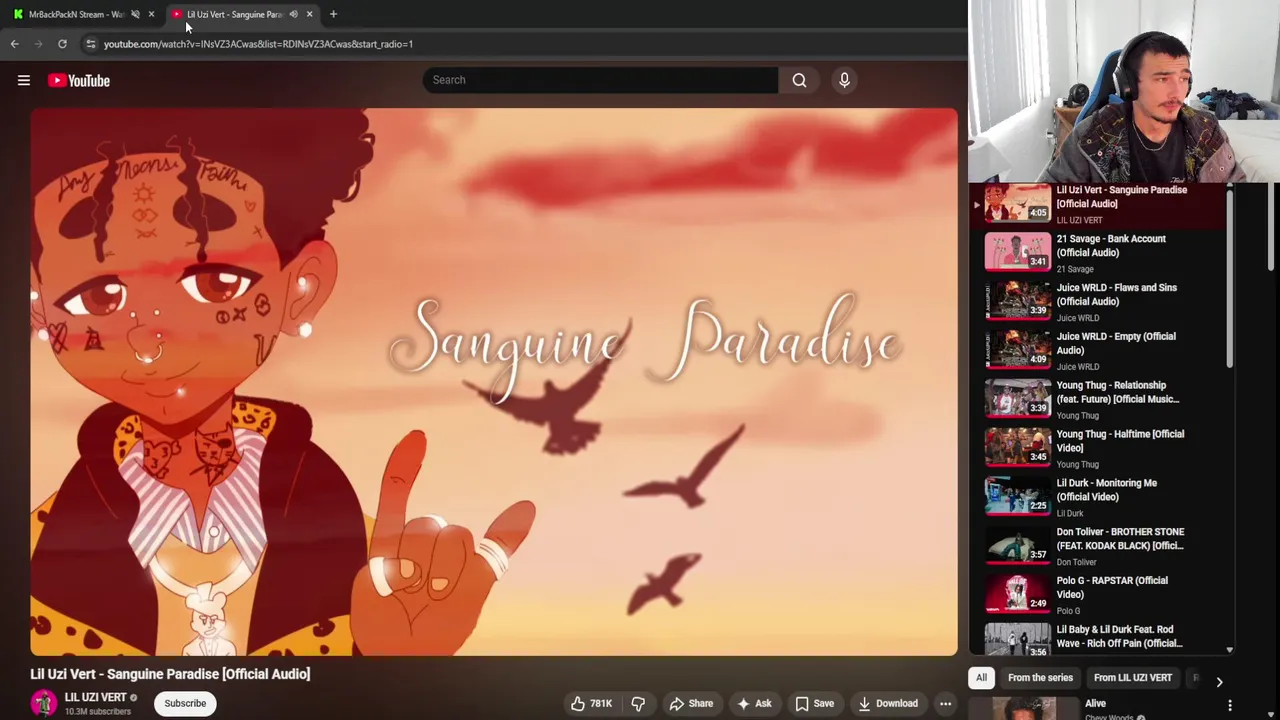
Task: Open the YouTube hamburger guide menu
Action: [x=24, y=80]
